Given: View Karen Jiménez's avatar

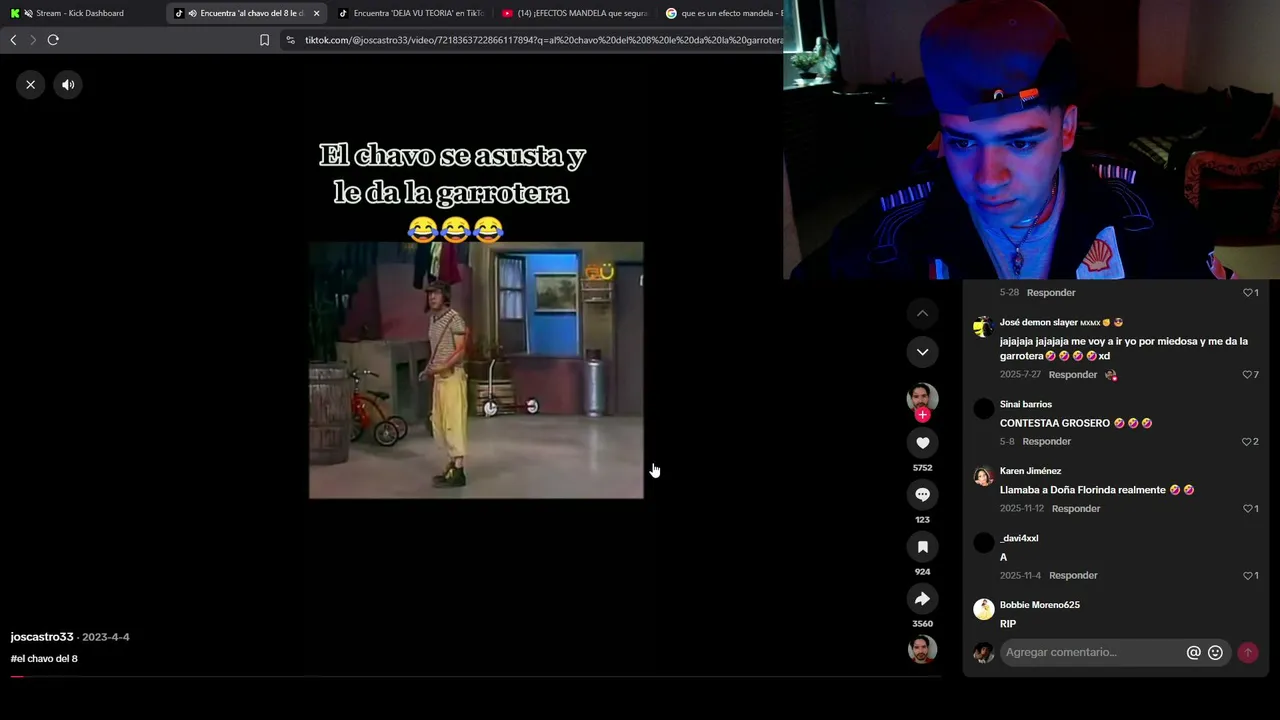Looking at the screenshot, I should [x=984, y=475].
